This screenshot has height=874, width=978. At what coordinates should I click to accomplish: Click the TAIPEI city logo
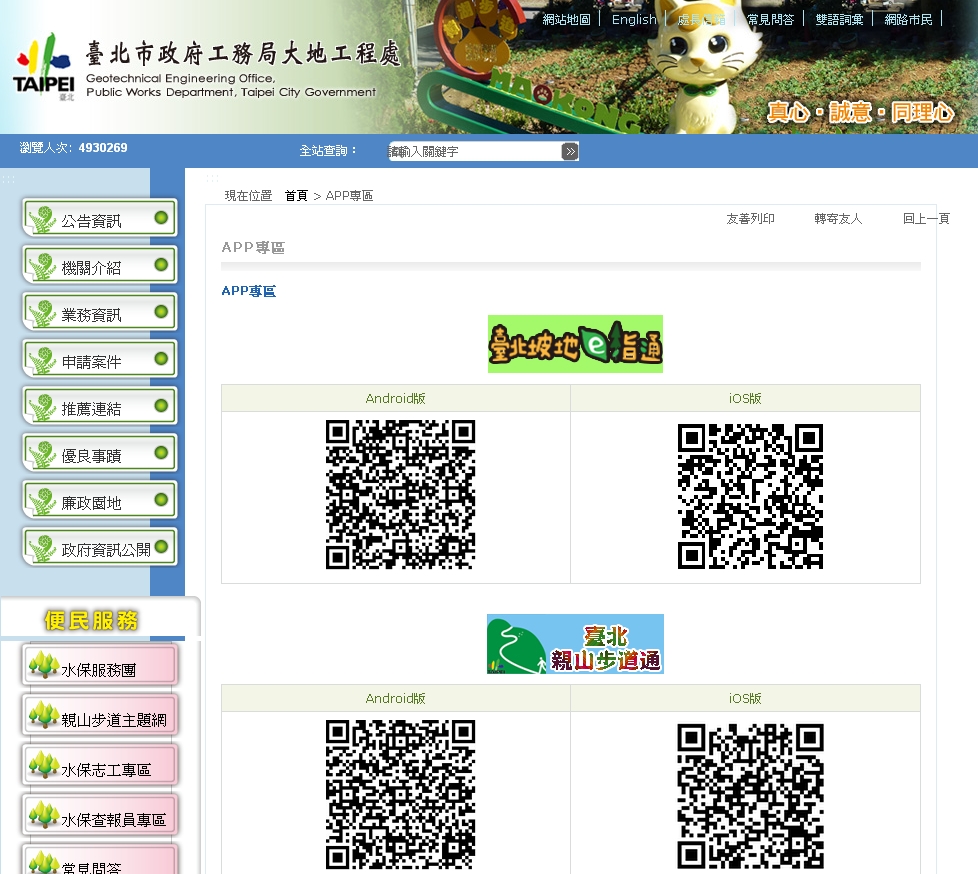pos(44,68)
